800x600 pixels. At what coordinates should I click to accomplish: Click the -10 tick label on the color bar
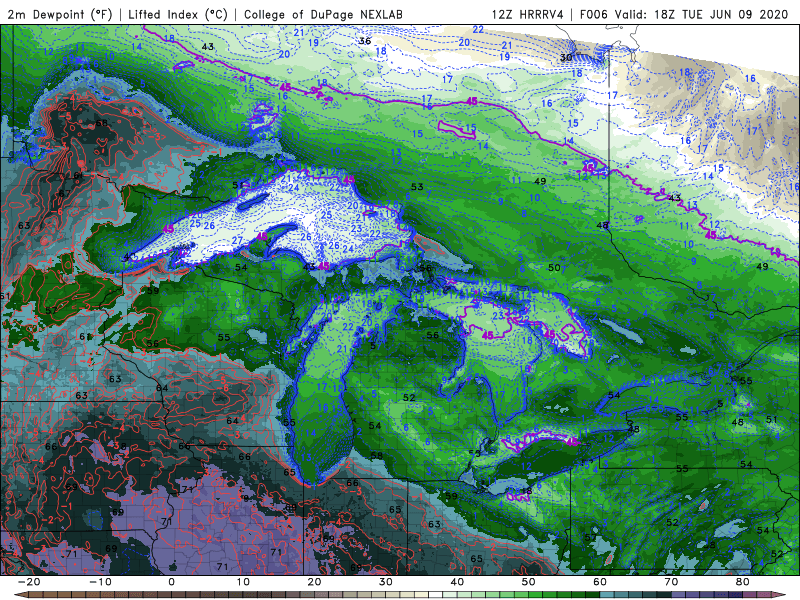click(100, 582)
